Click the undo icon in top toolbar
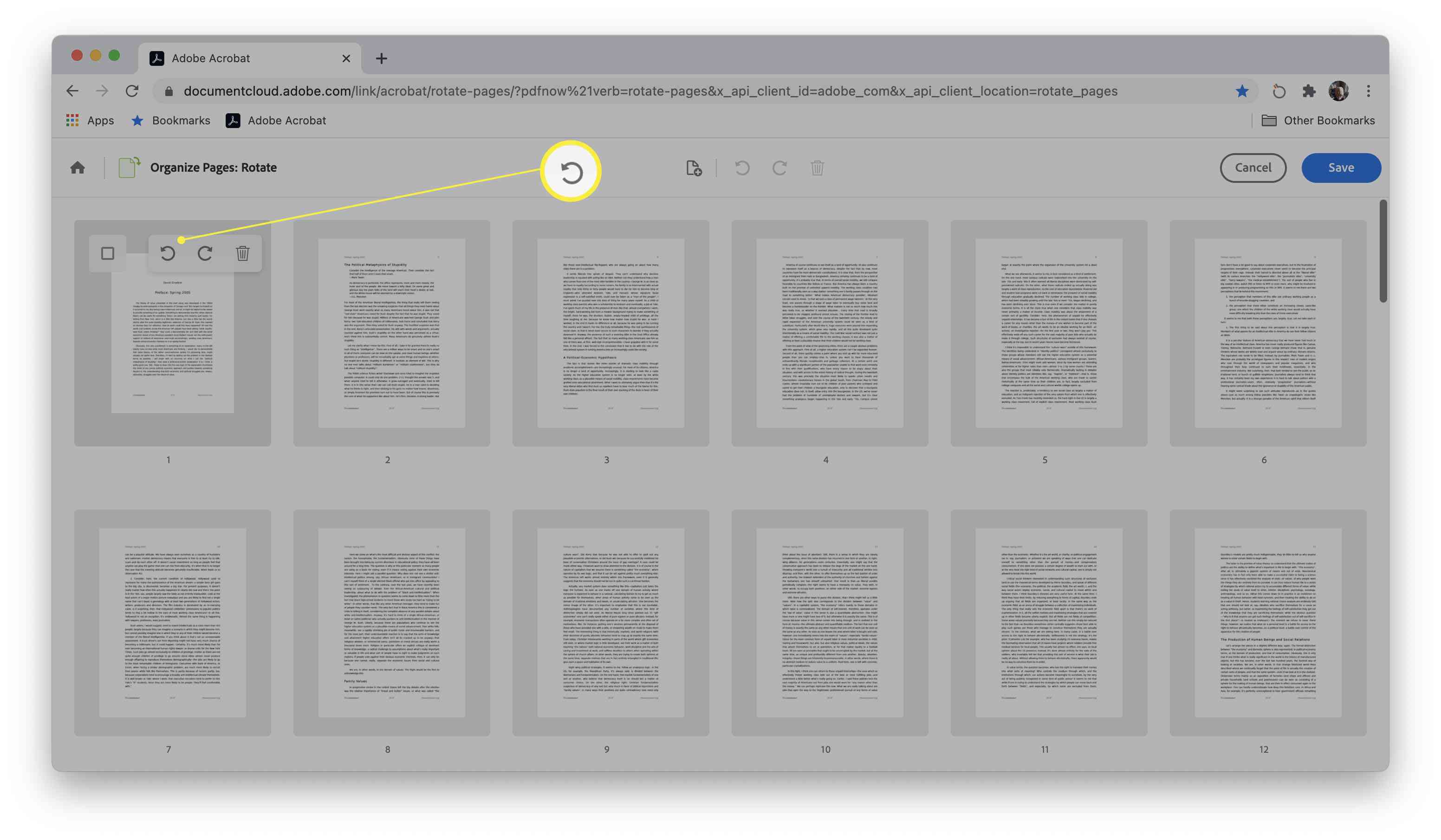This screenshot has width=1441, height=840. point(742,167)
